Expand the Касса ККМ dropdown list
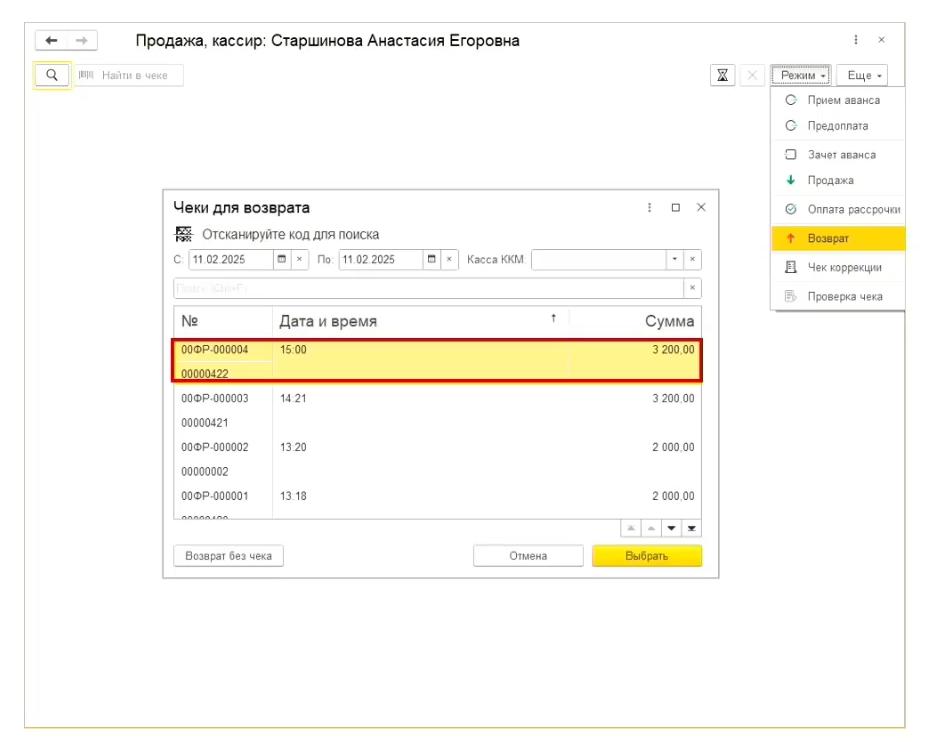The width and height of the screenshot is (934, 748). point(675,260)
